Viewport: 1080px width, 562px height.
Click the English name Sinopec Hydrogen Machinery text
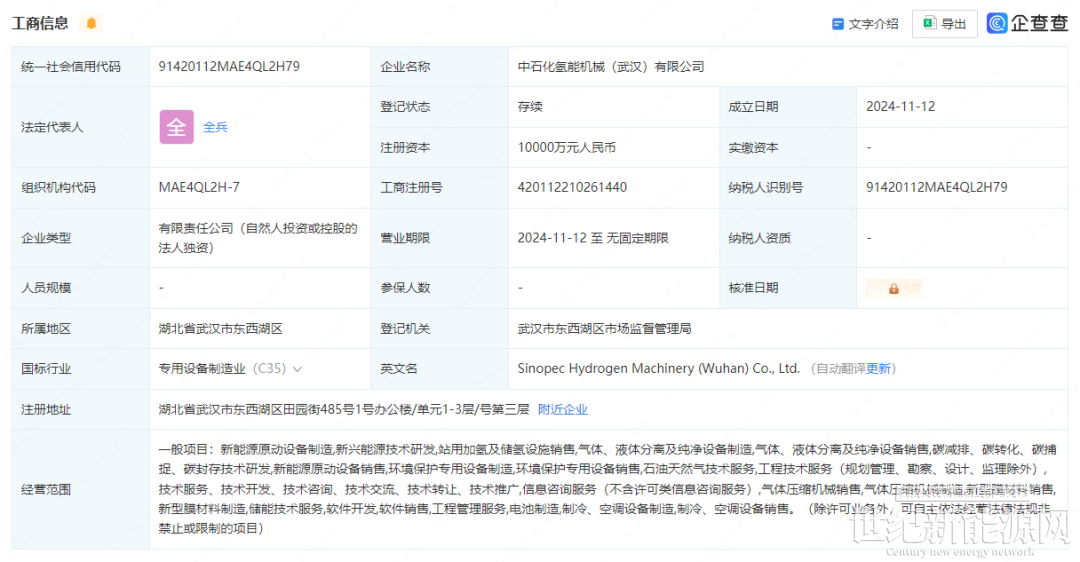658,369
